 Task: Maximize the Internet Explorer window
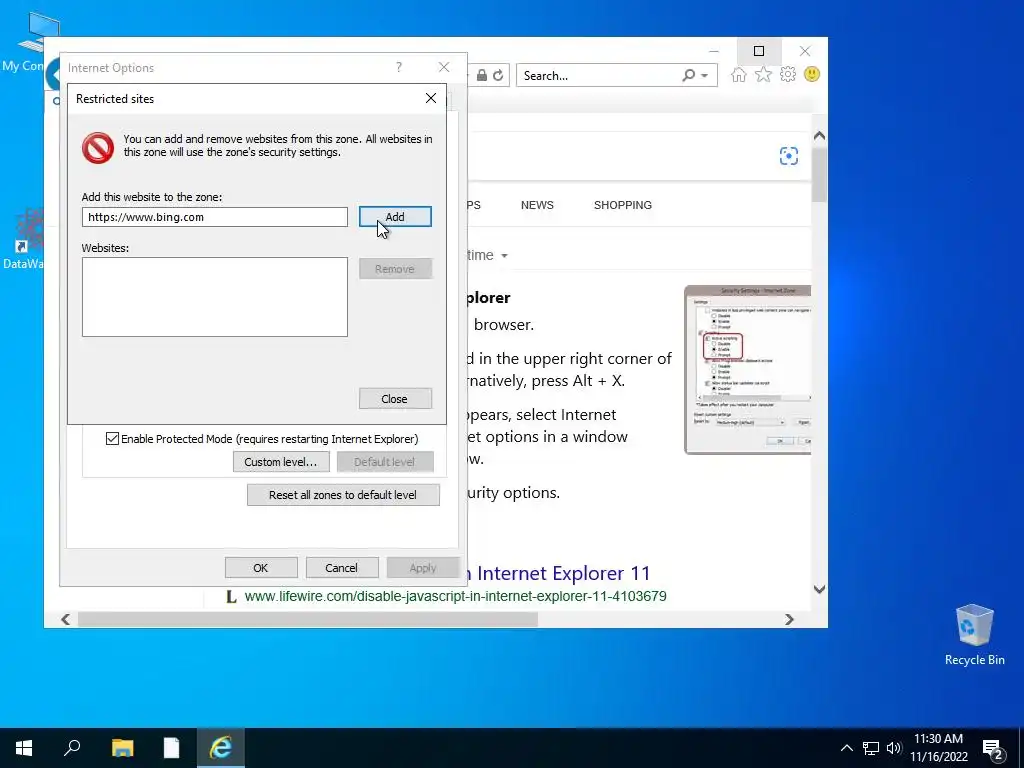click(759, 51)
